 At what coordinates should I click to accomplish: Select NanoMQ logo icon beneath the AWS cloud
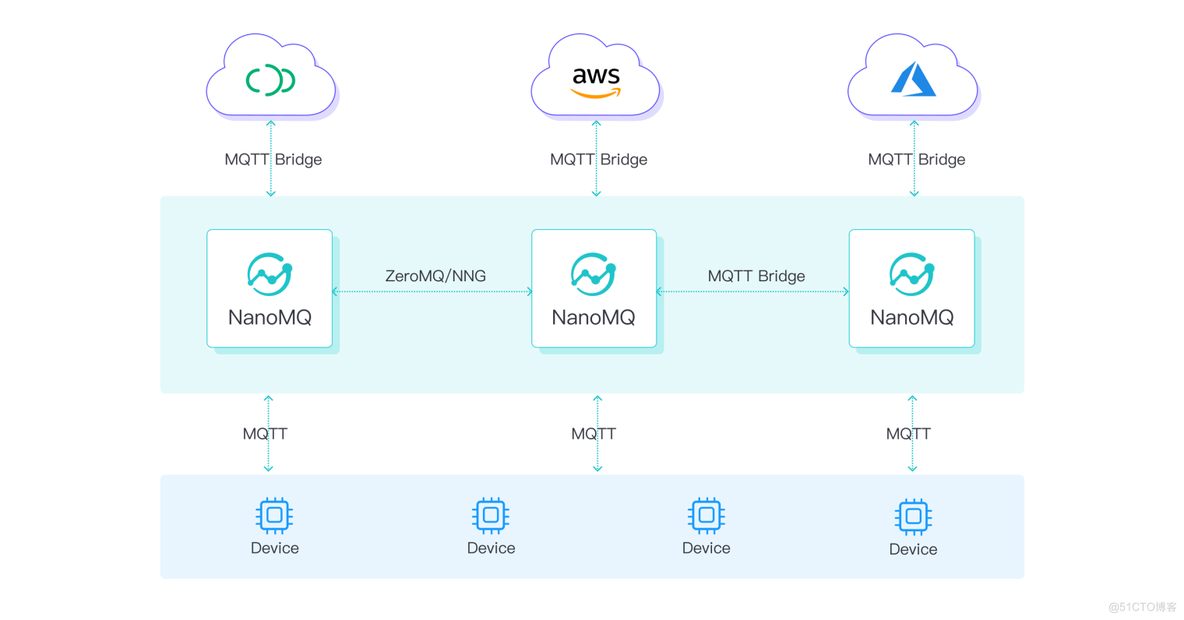coord(594,274)
